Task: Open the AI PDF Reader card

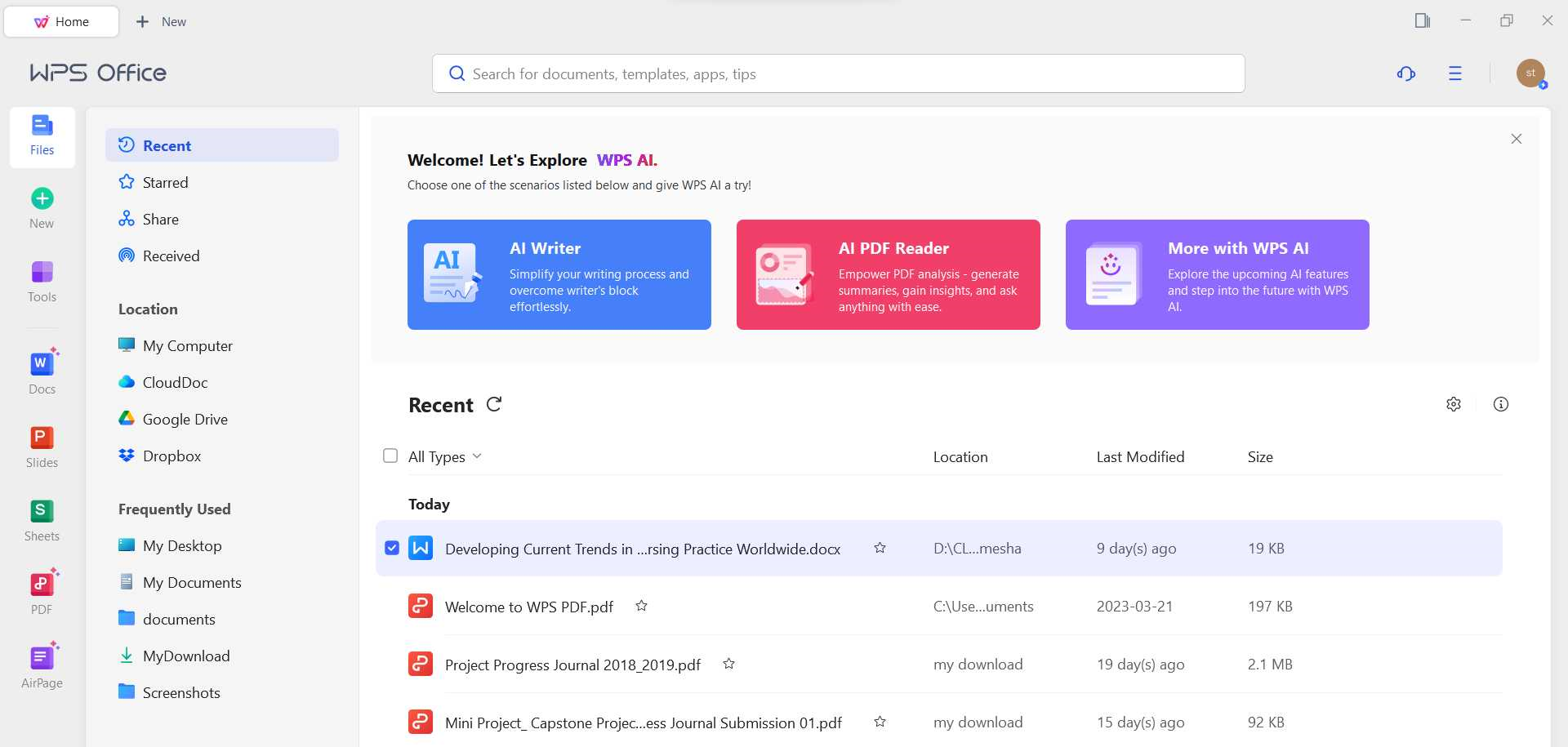Action: (x=889, y=274)
